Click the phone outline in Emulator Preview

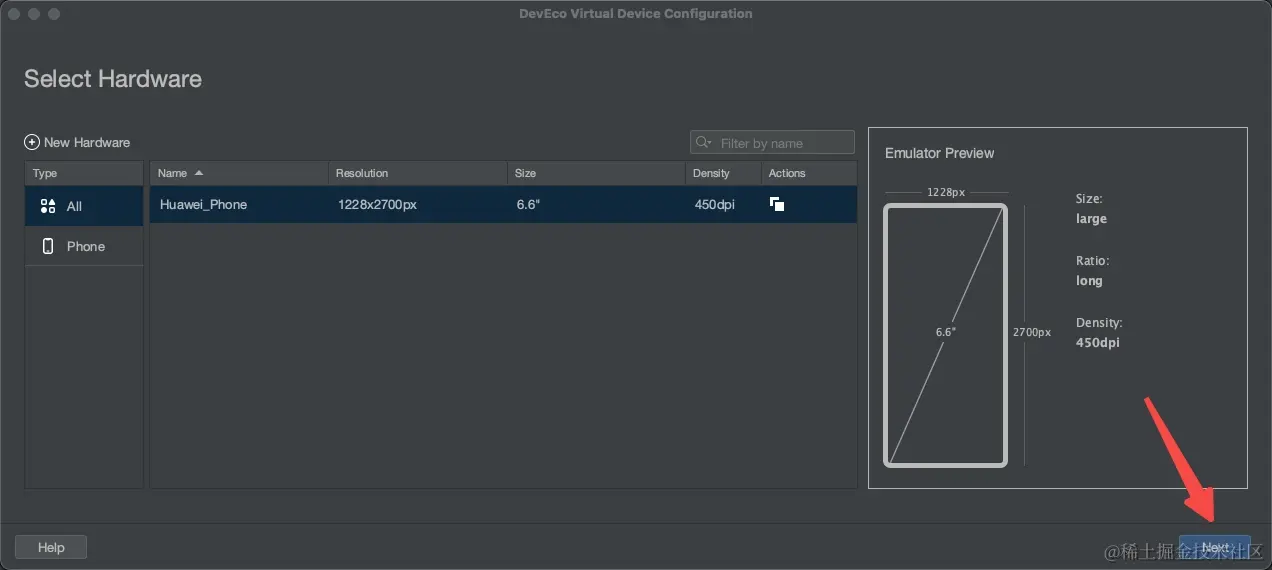945,335
